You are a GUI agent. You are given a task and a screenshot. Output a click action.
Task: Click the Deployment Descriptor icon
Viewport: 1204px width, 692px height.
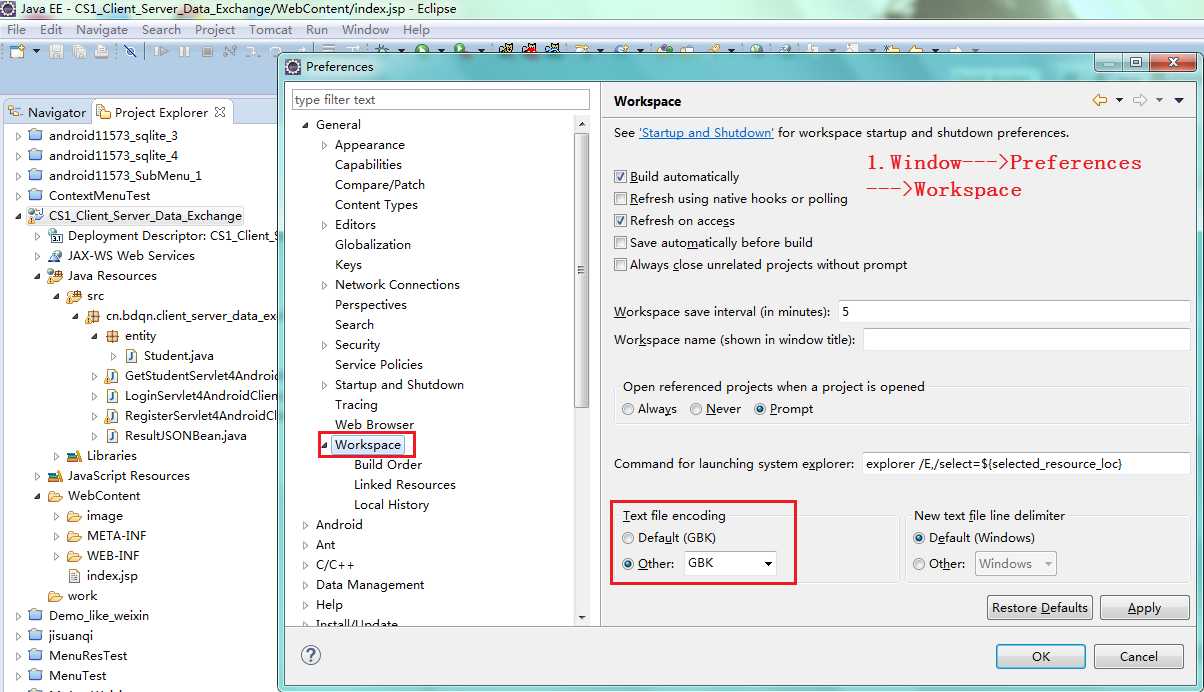click(x=56, y=236)
